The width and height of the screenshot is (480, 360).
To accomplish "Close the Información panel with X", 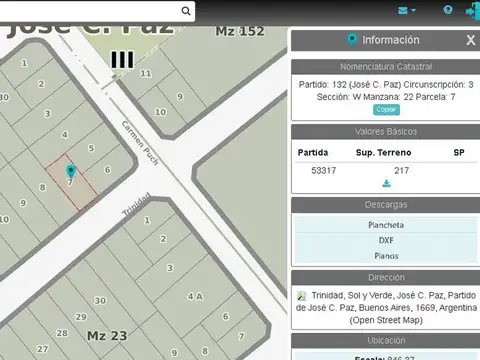I will pos(470,40).
